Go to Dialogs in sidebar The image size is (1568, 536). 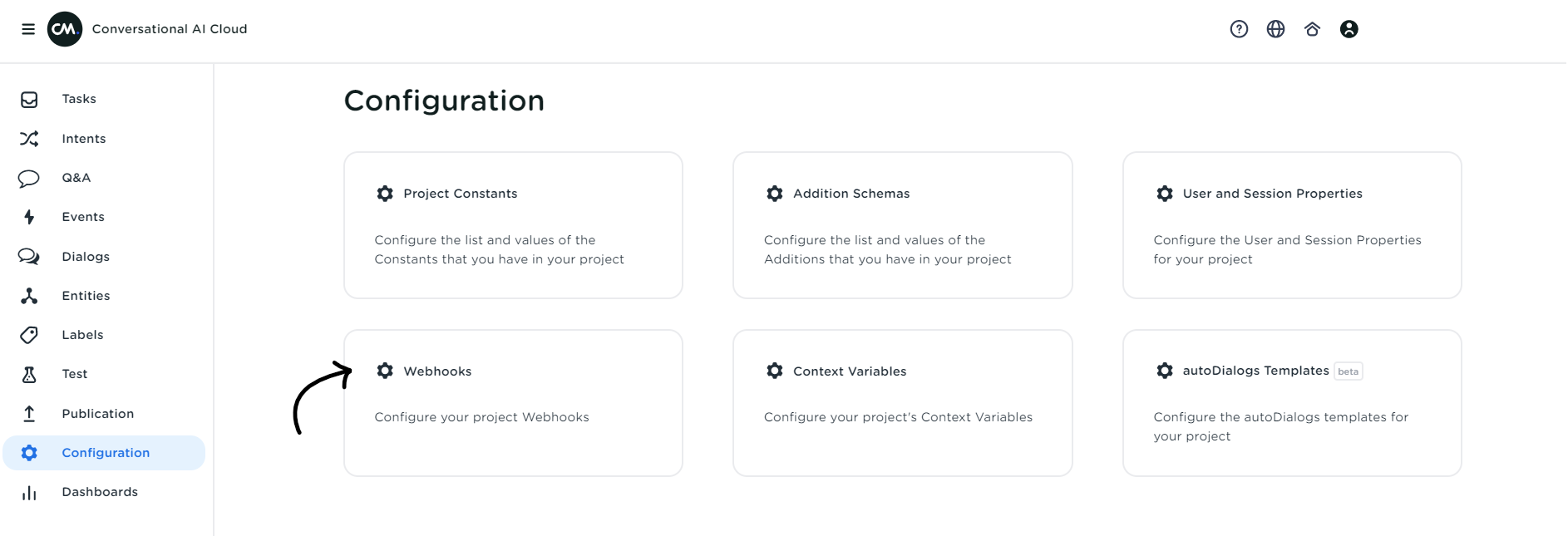(x=85, y=257)
